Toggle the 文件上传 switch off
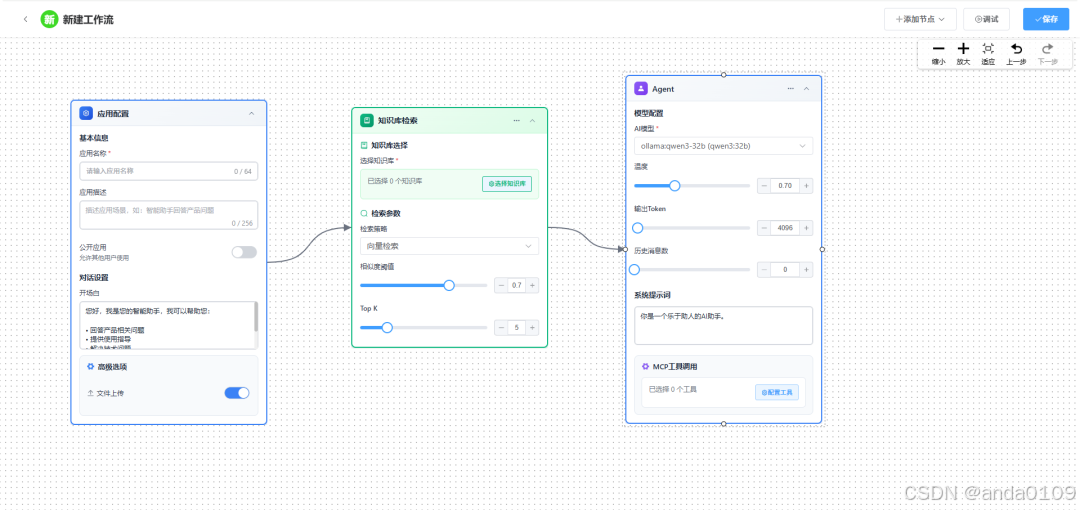This screenshot has width=1080, height=510. click(x=237, y=393)
